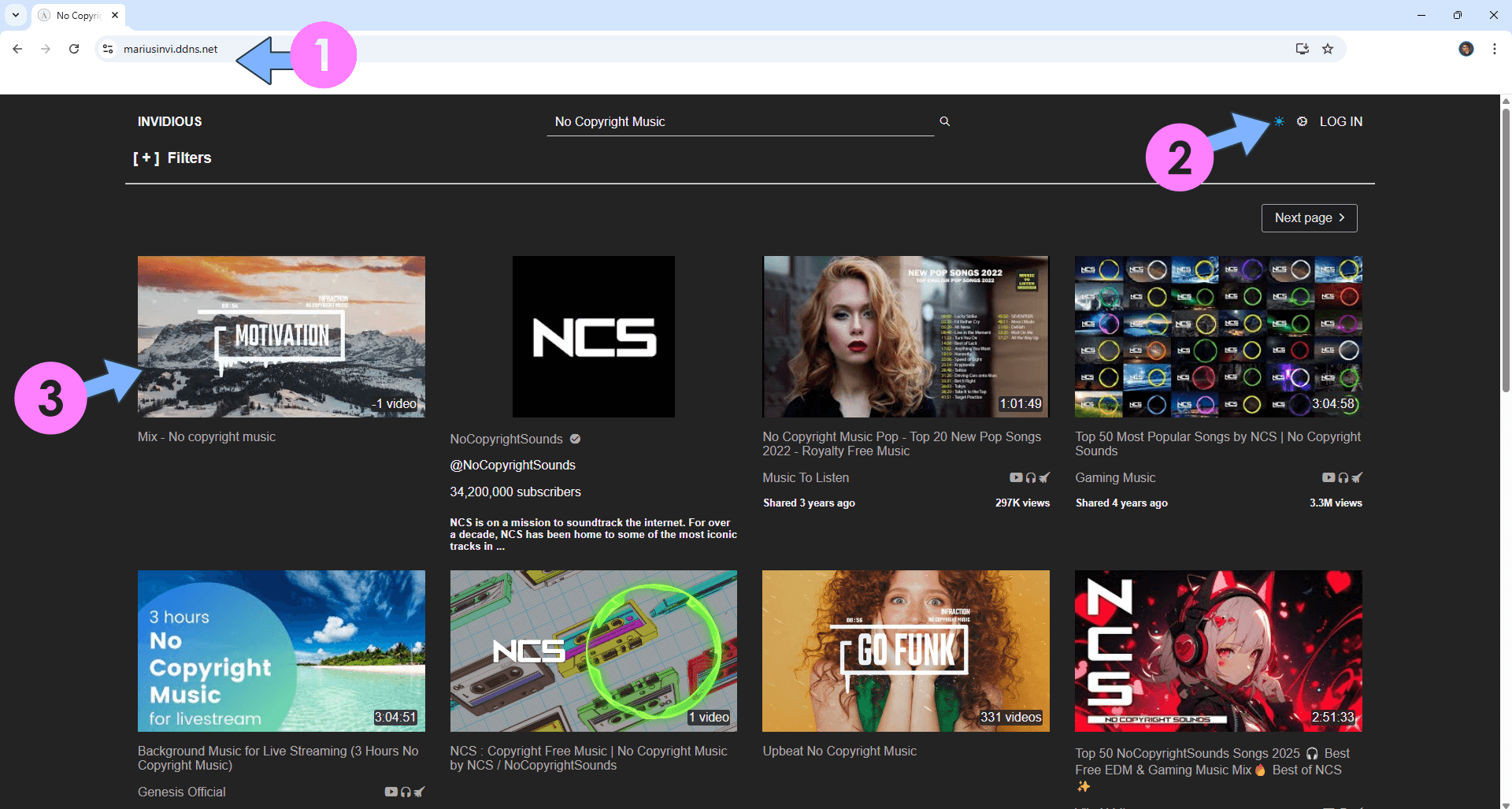Audio mode headphones icon for Genesis Official video
This screenshot has height=809, width=1512.
click(x=406, y=792)
